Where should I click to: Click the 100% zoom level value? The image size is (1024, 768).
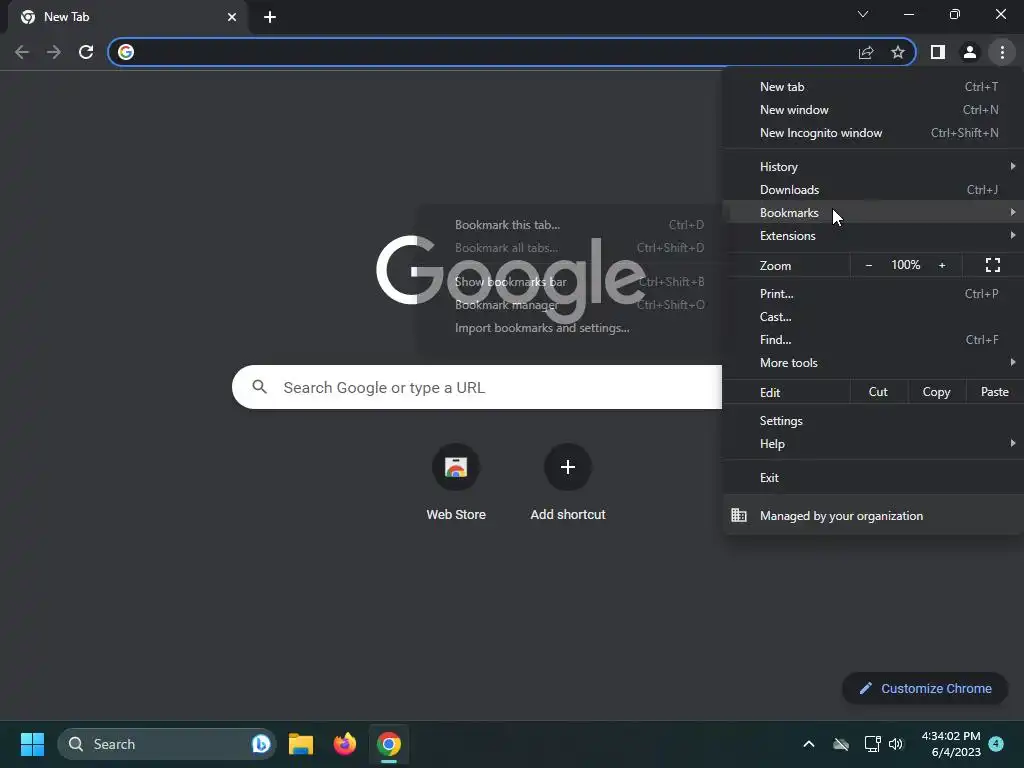point(905,265)
